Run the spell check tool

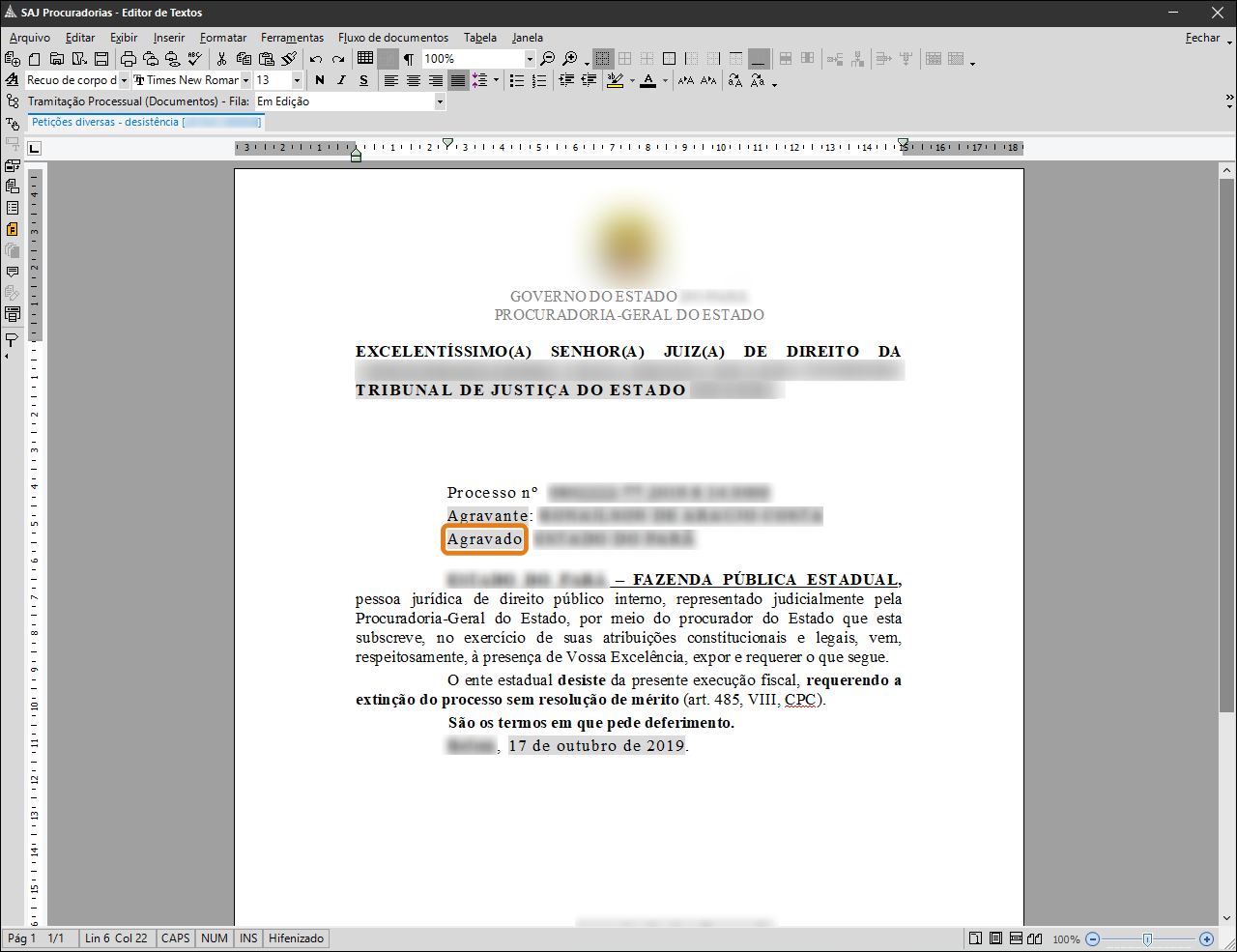coord(195,59)
